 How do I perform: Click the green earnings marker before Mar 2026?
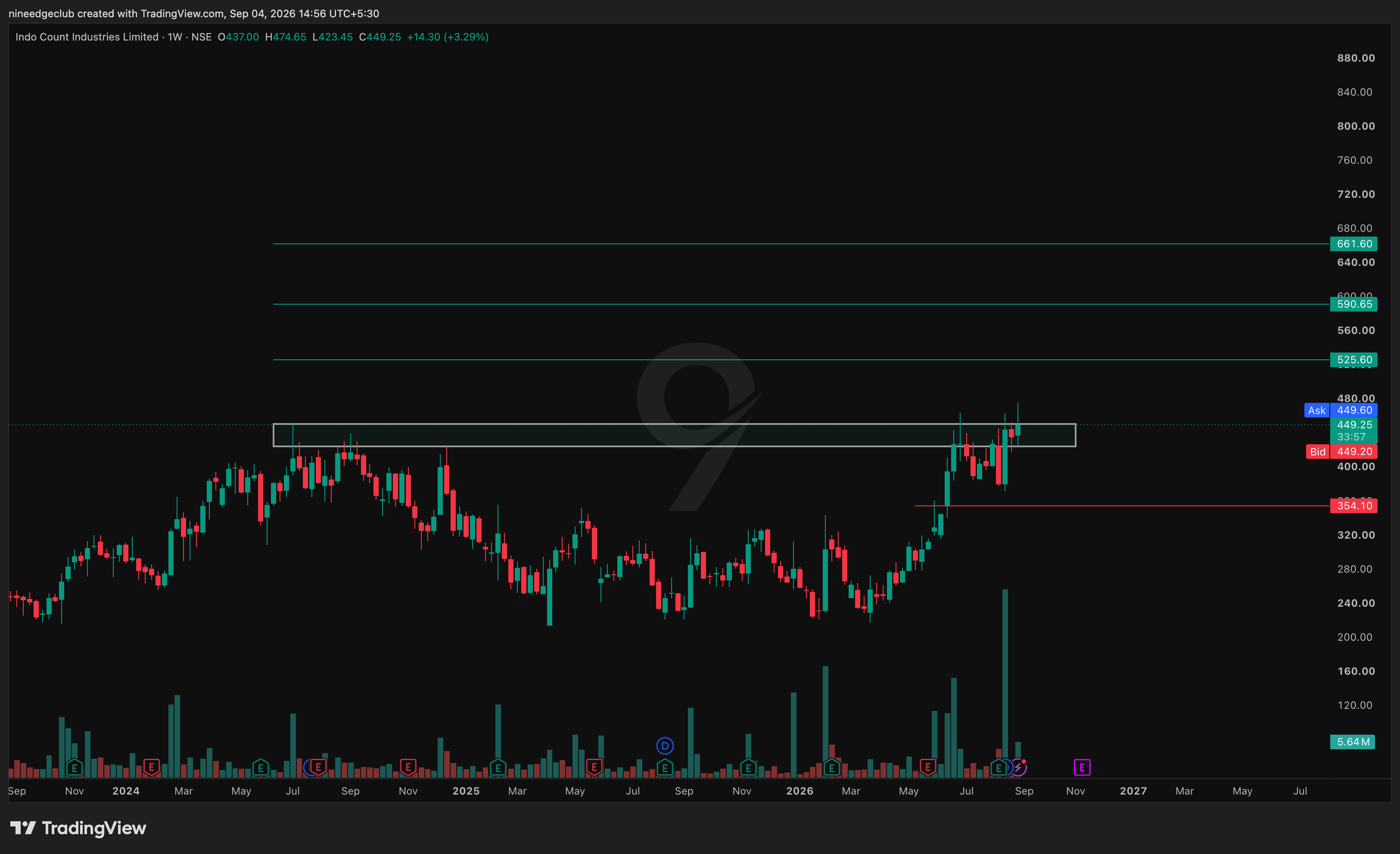pyautogui.click(x=832, y=768)
